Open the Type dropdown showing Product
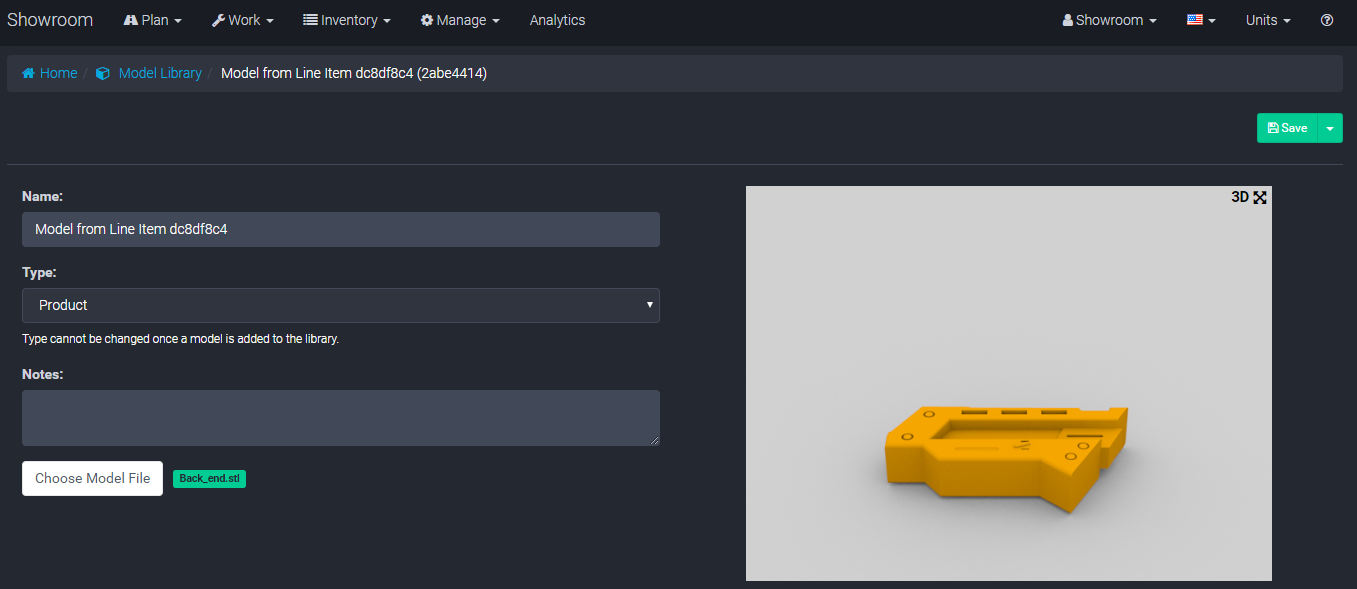 [340, 305]
